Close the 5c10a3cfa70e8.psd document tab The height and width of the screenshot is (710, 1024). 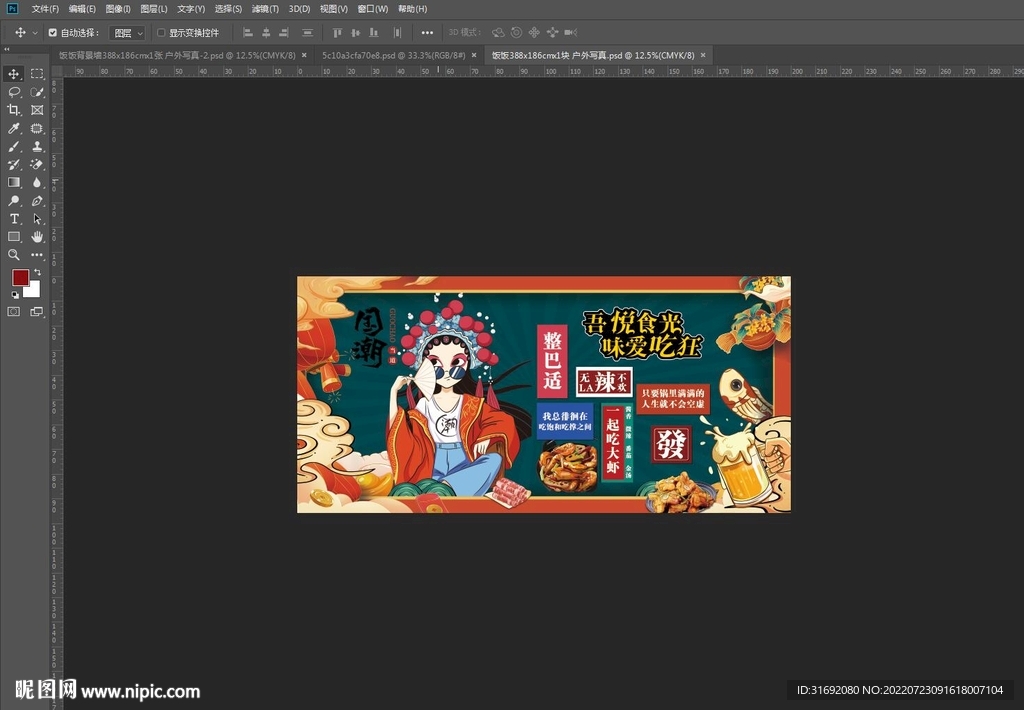point(476,55)
